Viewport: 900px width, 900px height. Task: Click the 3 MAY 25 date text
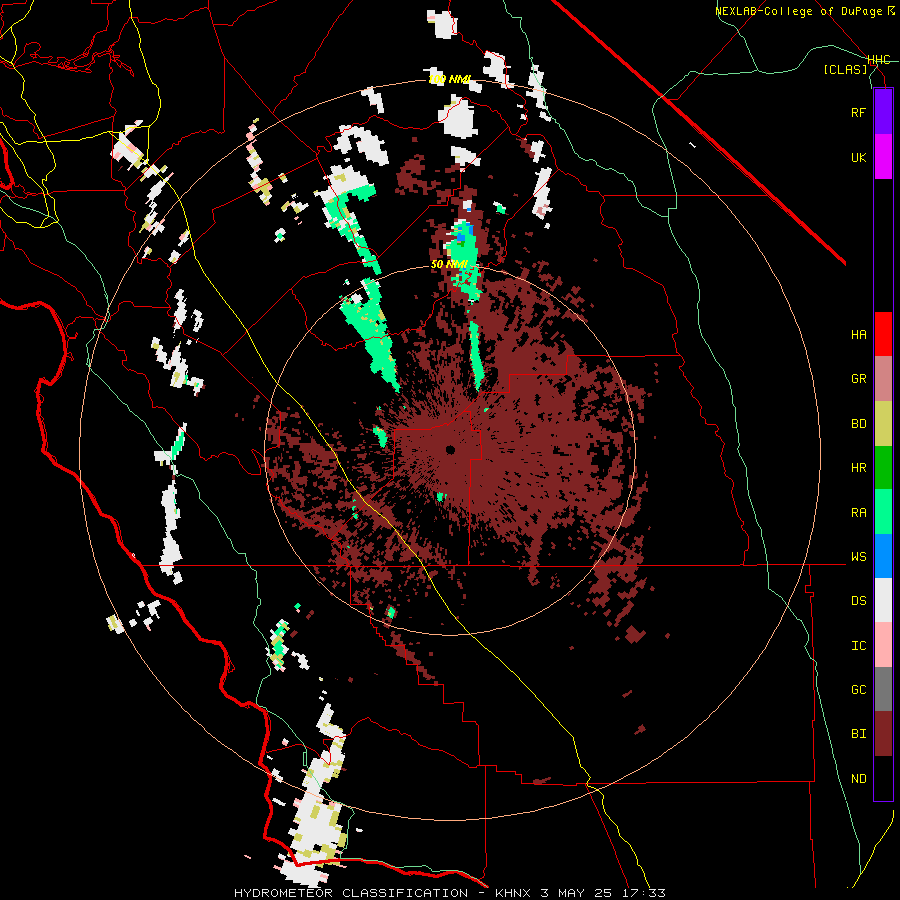[577, 893]
